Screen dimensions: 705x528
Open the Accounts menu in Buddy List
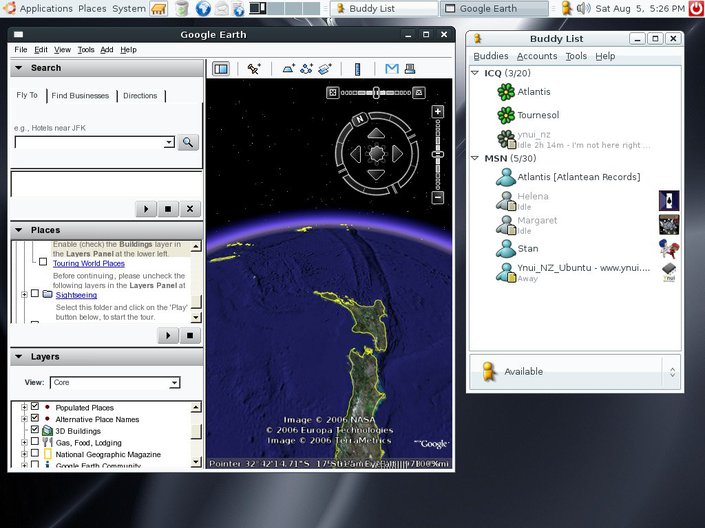(x=537, y=56)
